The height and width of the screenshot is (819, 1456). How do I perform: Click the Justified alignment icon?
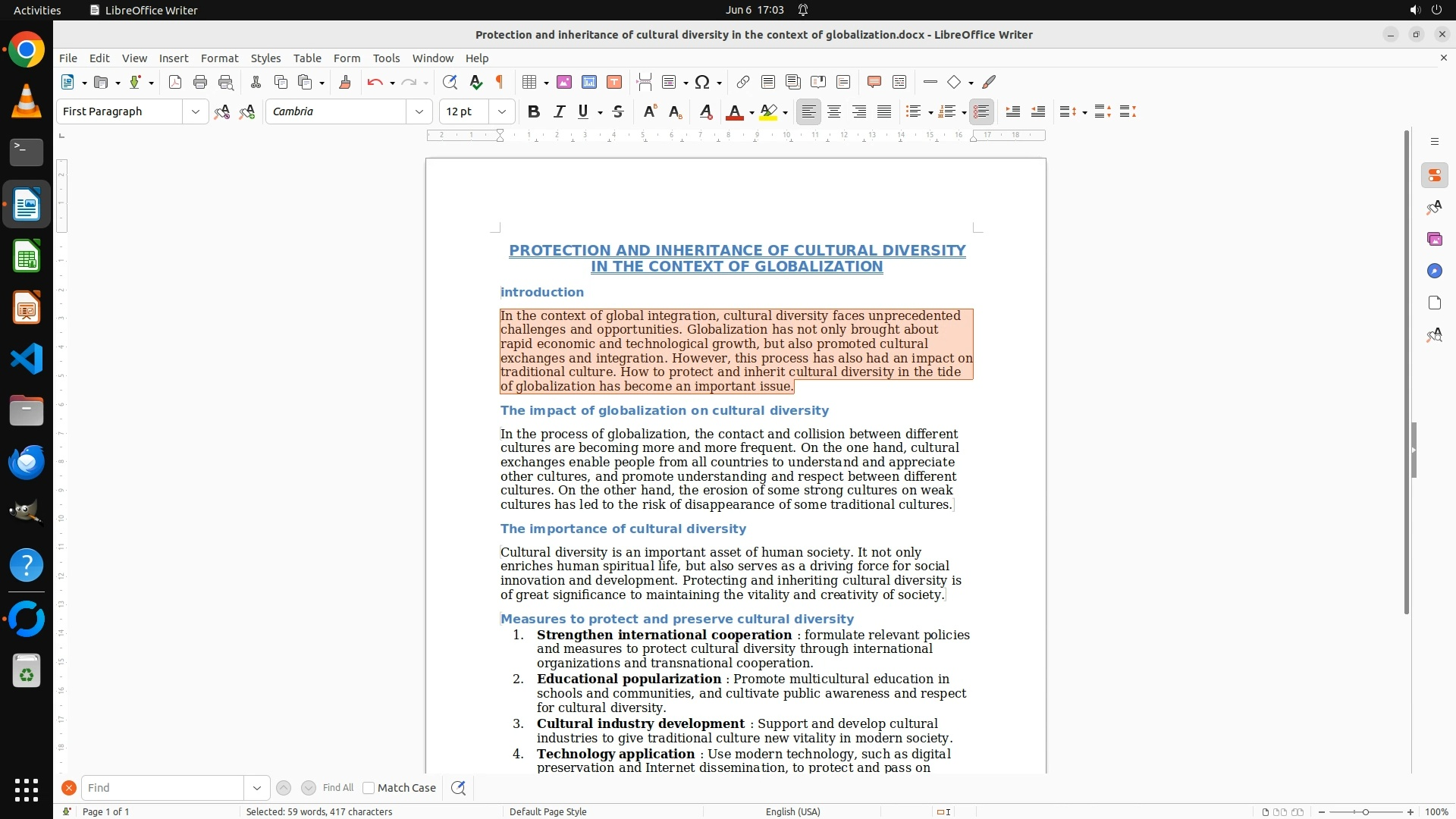tap(884, 111)
